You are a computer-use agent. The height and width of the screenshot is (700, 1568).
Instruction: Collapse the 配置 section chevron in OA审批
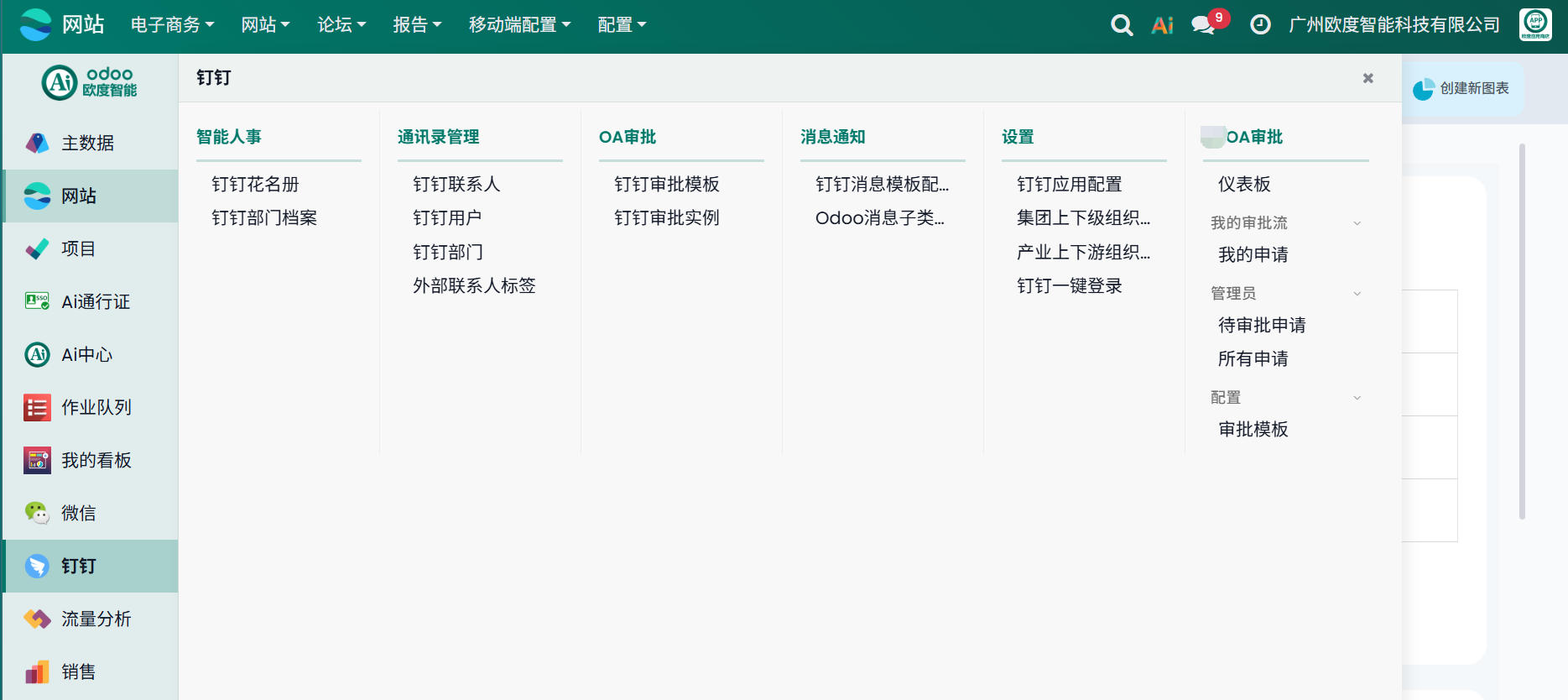(x=1357, y=398)
